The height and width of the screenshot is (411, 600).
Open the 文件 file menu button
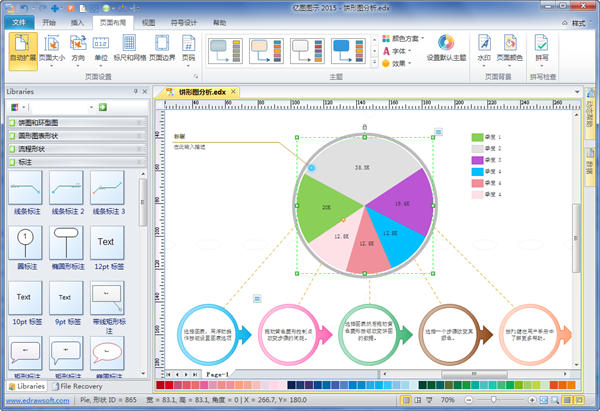coord(20,20)
